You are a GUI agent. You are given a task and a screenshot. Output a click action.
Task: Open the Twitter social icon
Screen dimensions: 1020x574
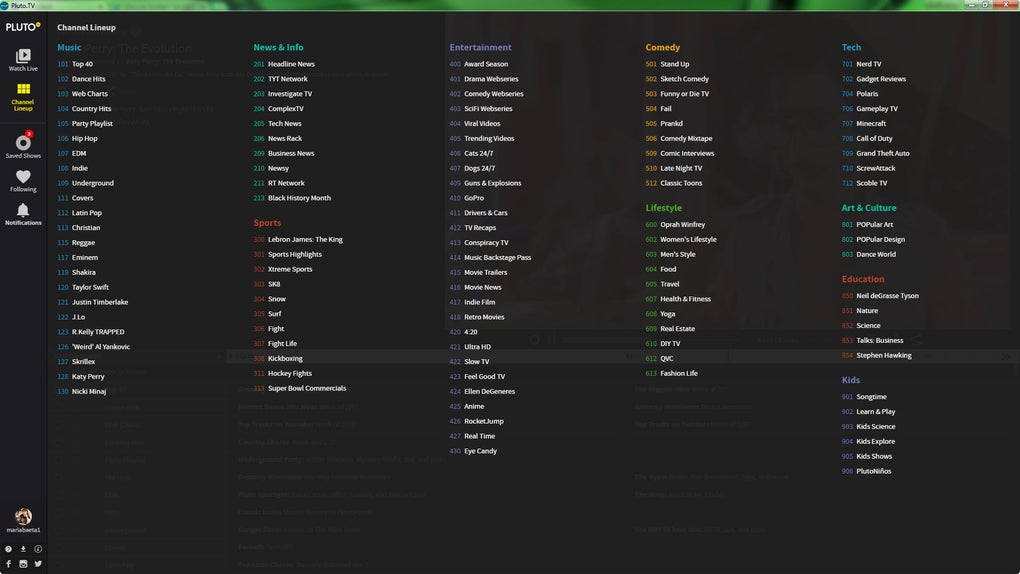click(38, 564)
